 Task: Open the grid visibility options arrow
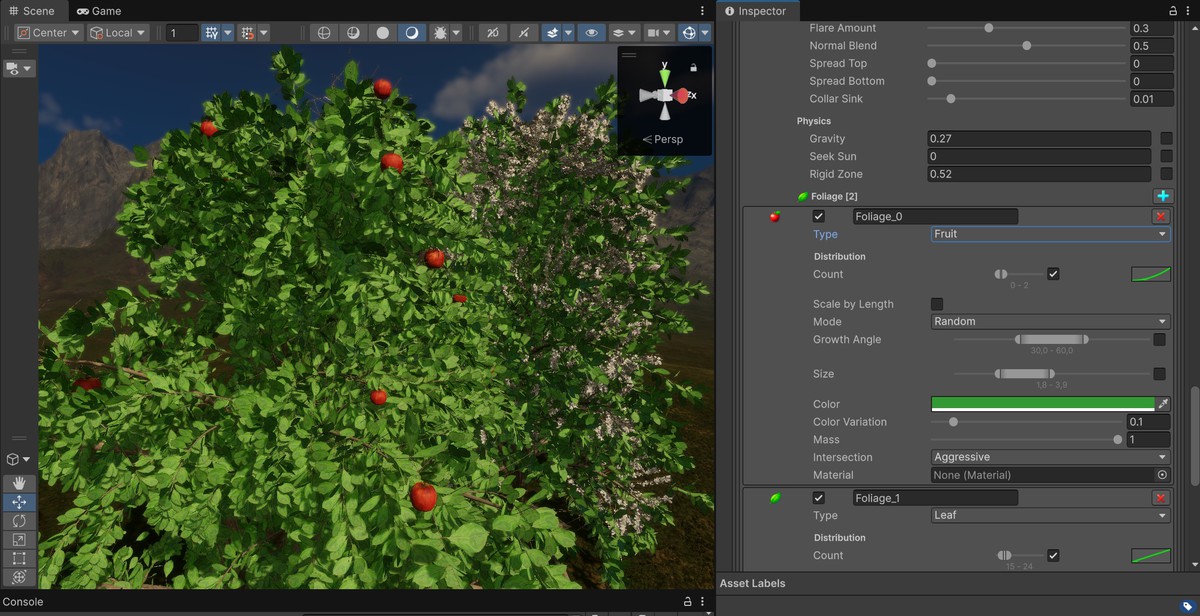[x=228, y=32]
